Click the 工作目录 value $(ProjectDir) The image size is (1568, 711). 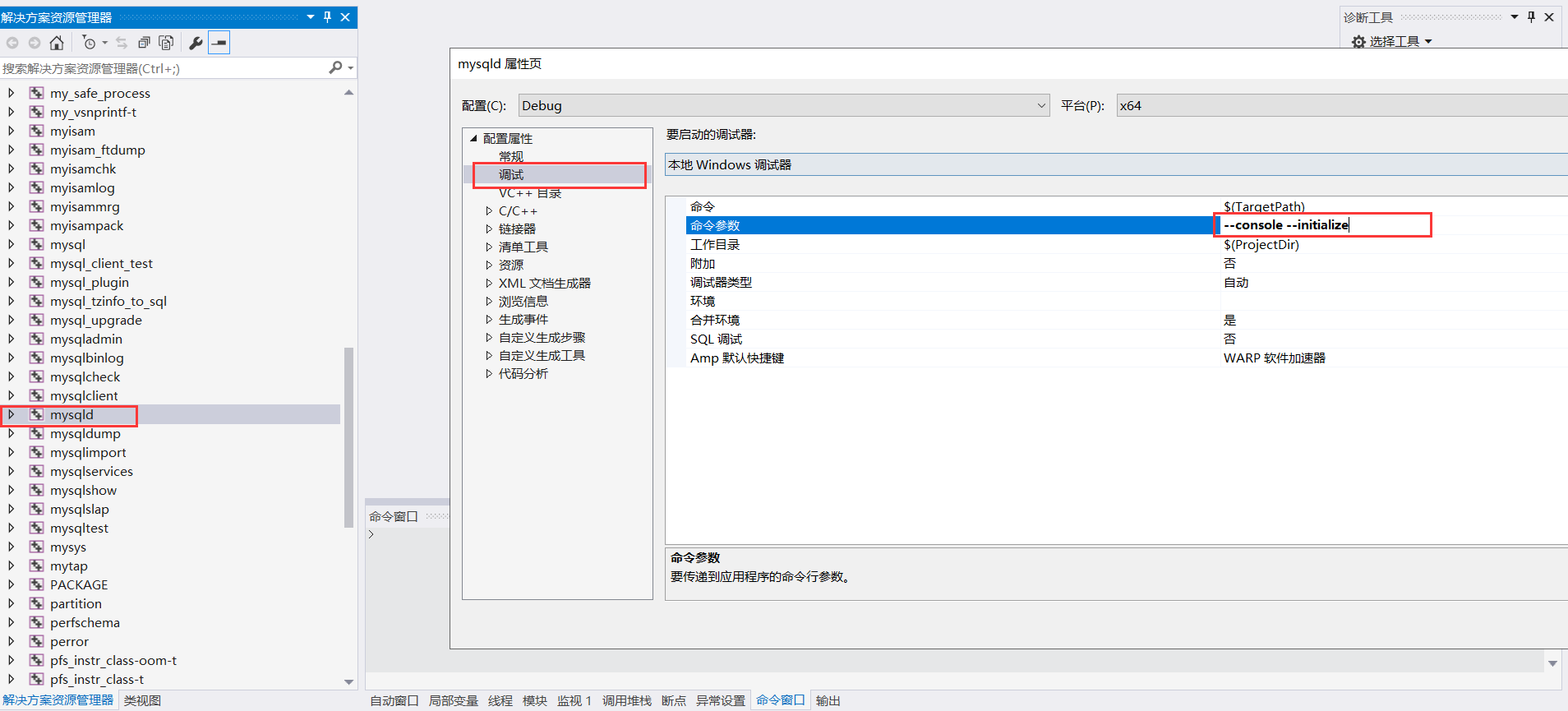[1261, 245]
